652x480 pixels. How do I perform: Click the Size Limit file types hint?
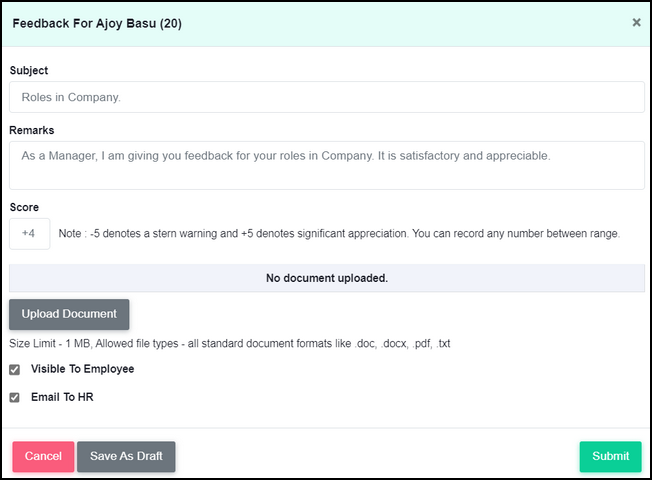pos(230,344)
